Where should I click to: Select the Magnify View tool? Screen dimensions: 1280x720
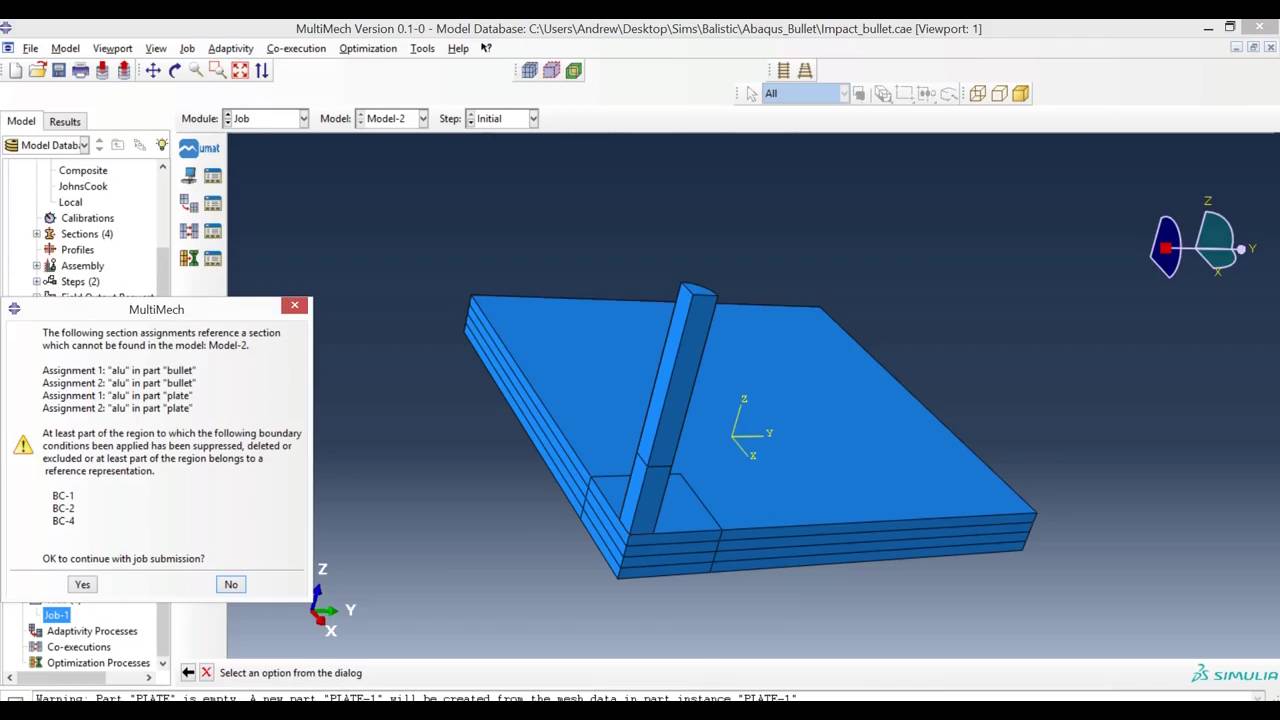tap(196, 70)
